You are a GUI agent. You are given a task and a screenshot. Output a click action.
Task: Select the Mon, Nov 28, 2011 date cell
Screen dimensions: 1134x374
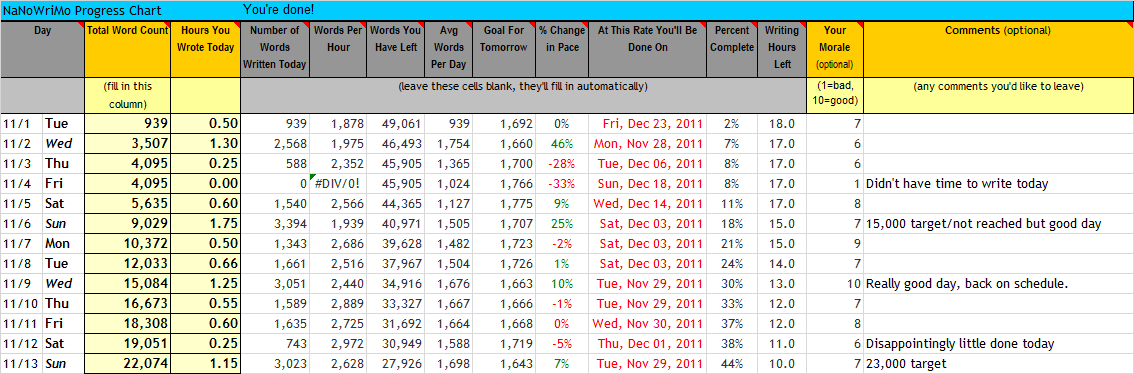coord(647,143)
